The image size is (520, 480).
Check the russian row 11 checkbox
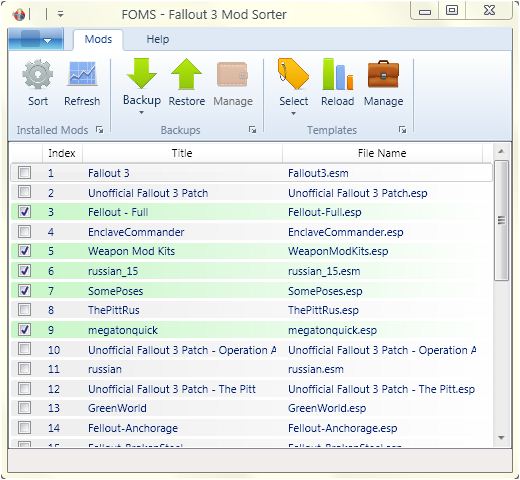pyautogui.click(x=24, y=369)
